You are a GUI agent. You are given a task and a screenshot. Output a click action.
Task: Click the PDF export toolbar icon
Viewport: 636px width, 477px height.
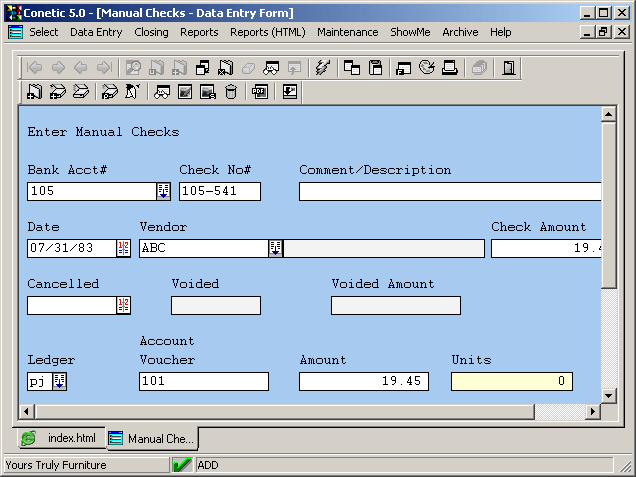(x=260, y=92)
